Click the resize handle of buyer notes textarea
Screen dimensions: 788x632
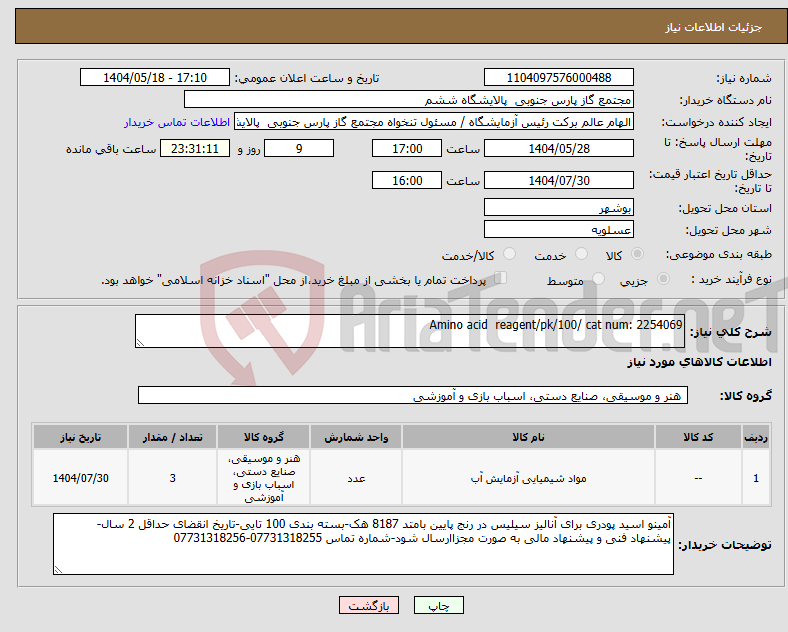(x=58, y=570)
